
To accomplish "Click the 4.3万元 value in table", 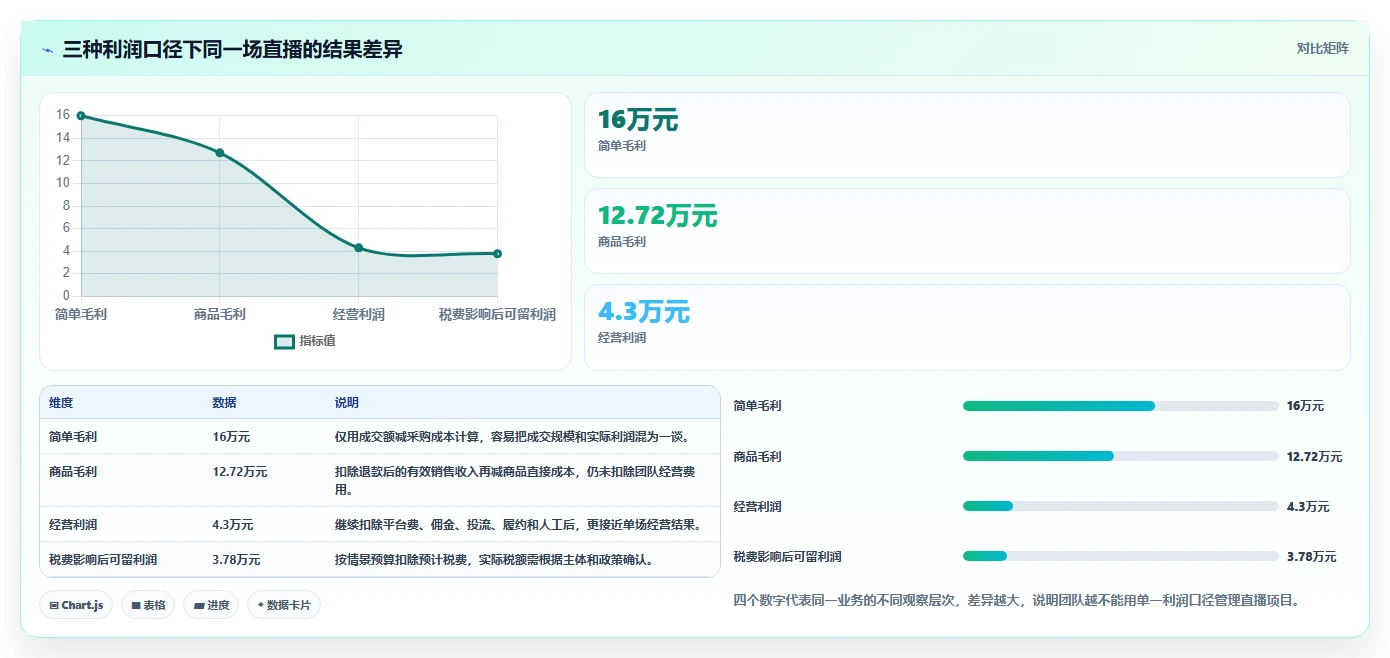I will tap(233, 525).
